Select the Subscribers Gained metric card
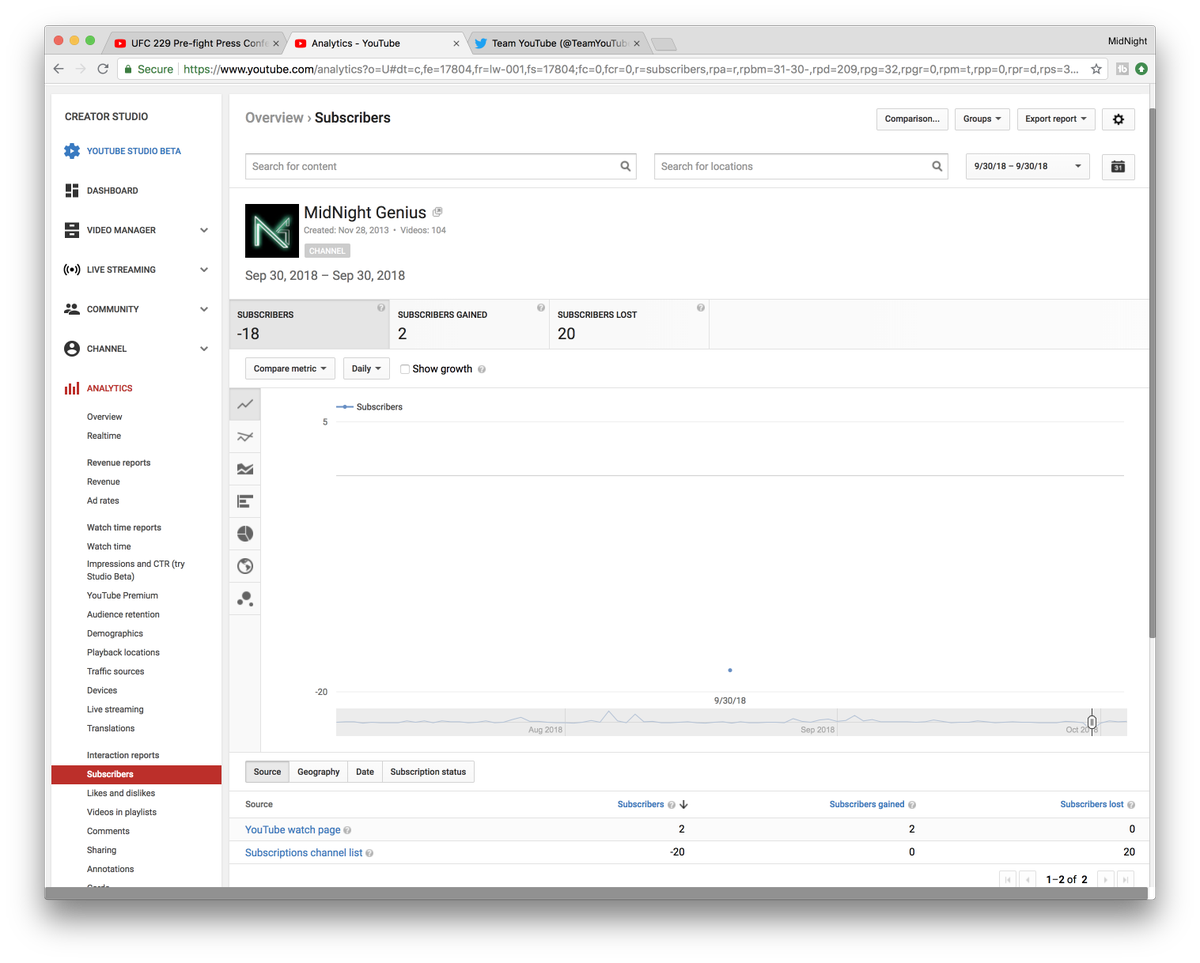1200x963 pixels. click(x=470, y=324)
